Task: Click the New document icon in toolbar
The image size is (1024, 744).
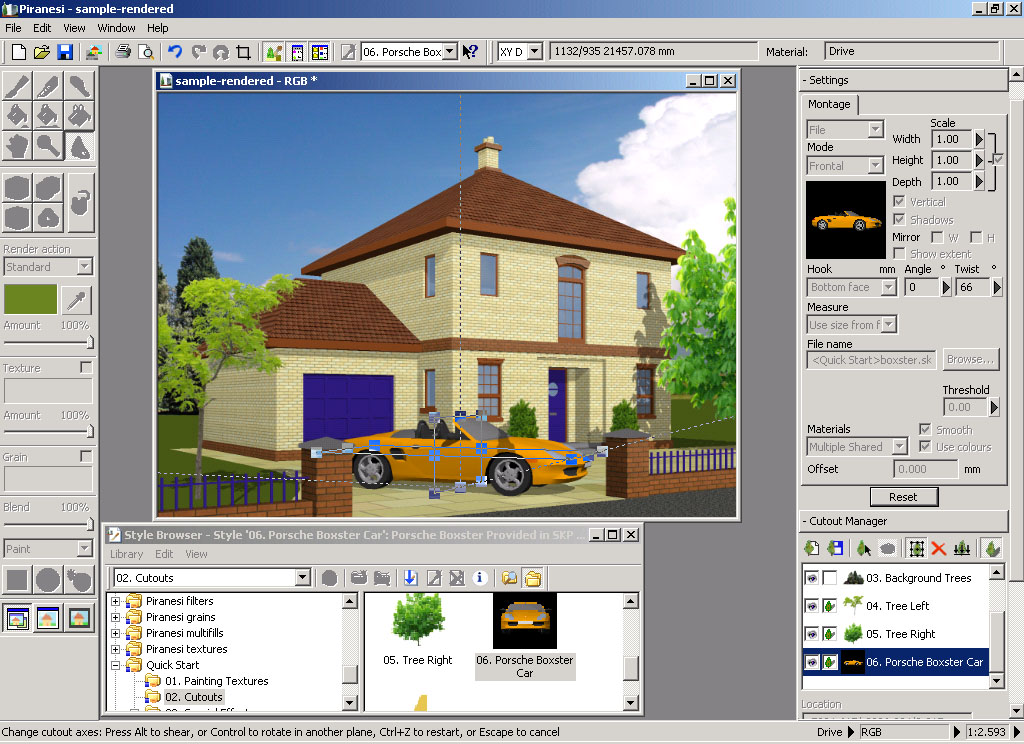Action: (x=19, y=52)
